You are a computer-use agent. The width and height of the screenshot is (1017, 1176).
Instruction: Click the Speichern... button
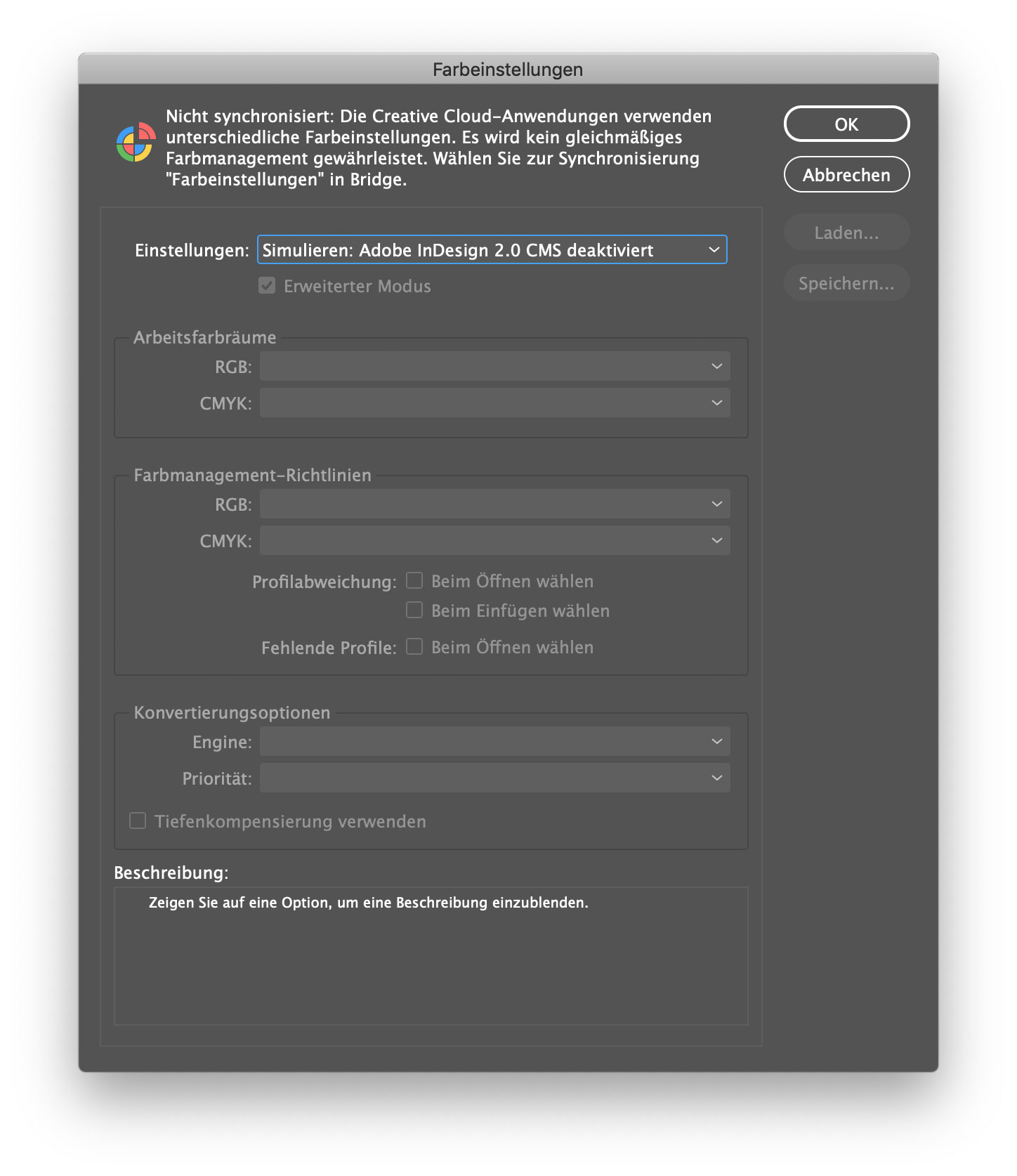point(846,283)
